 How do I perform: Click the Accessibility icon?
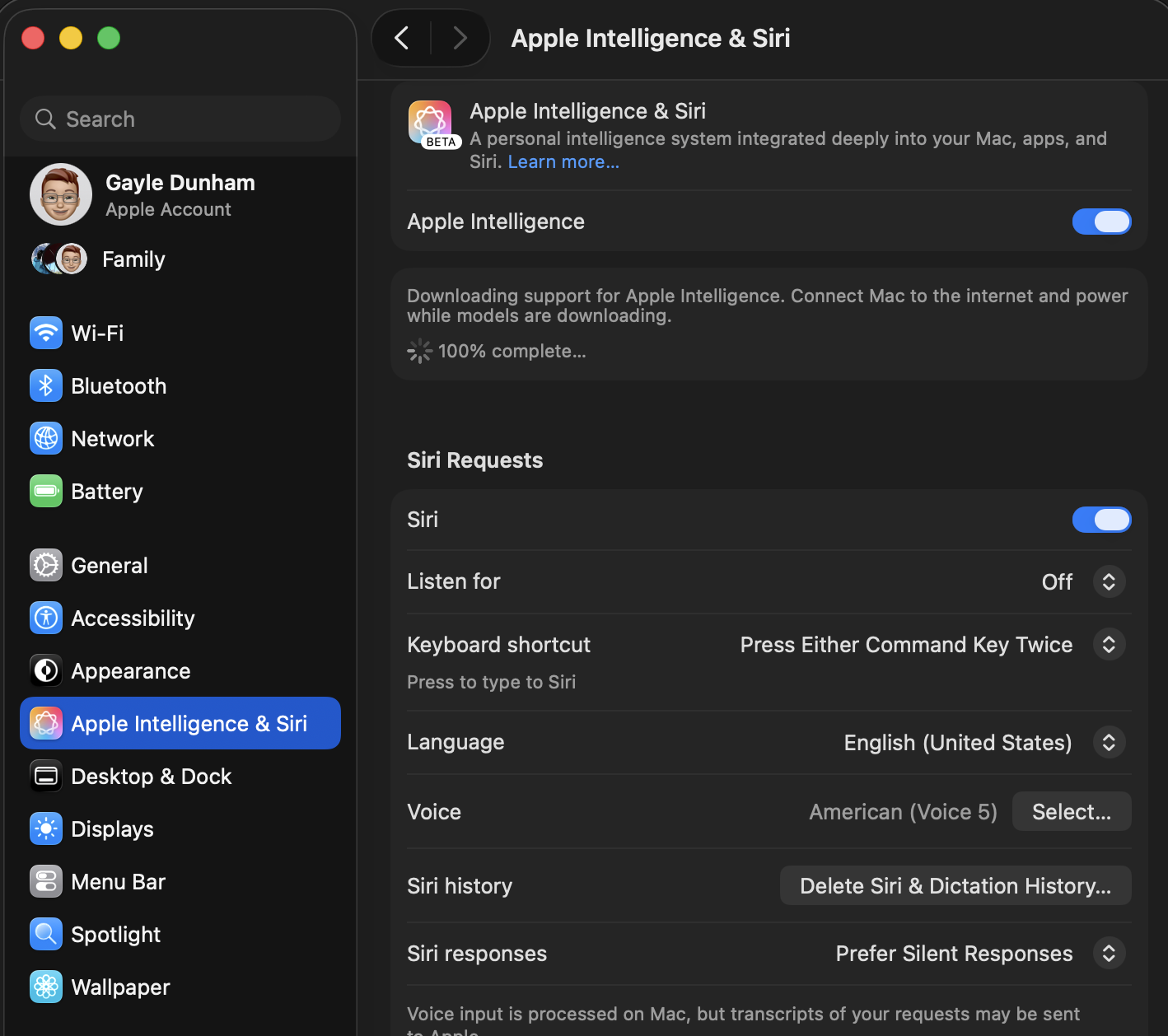(x=46, y=618)
